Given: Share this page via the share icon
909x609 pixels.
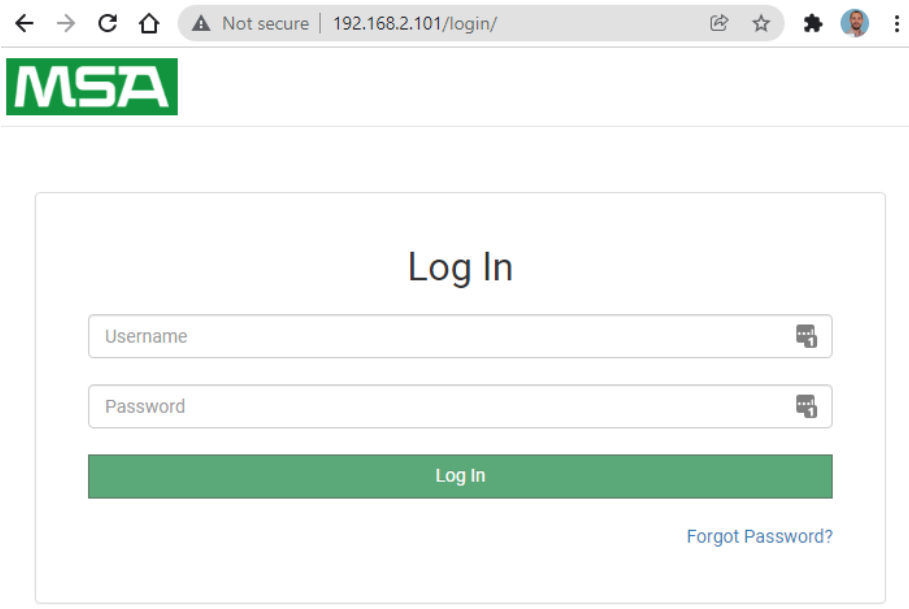Looking at the screenshot, I should pyautogui.click(x=719, y=23).
